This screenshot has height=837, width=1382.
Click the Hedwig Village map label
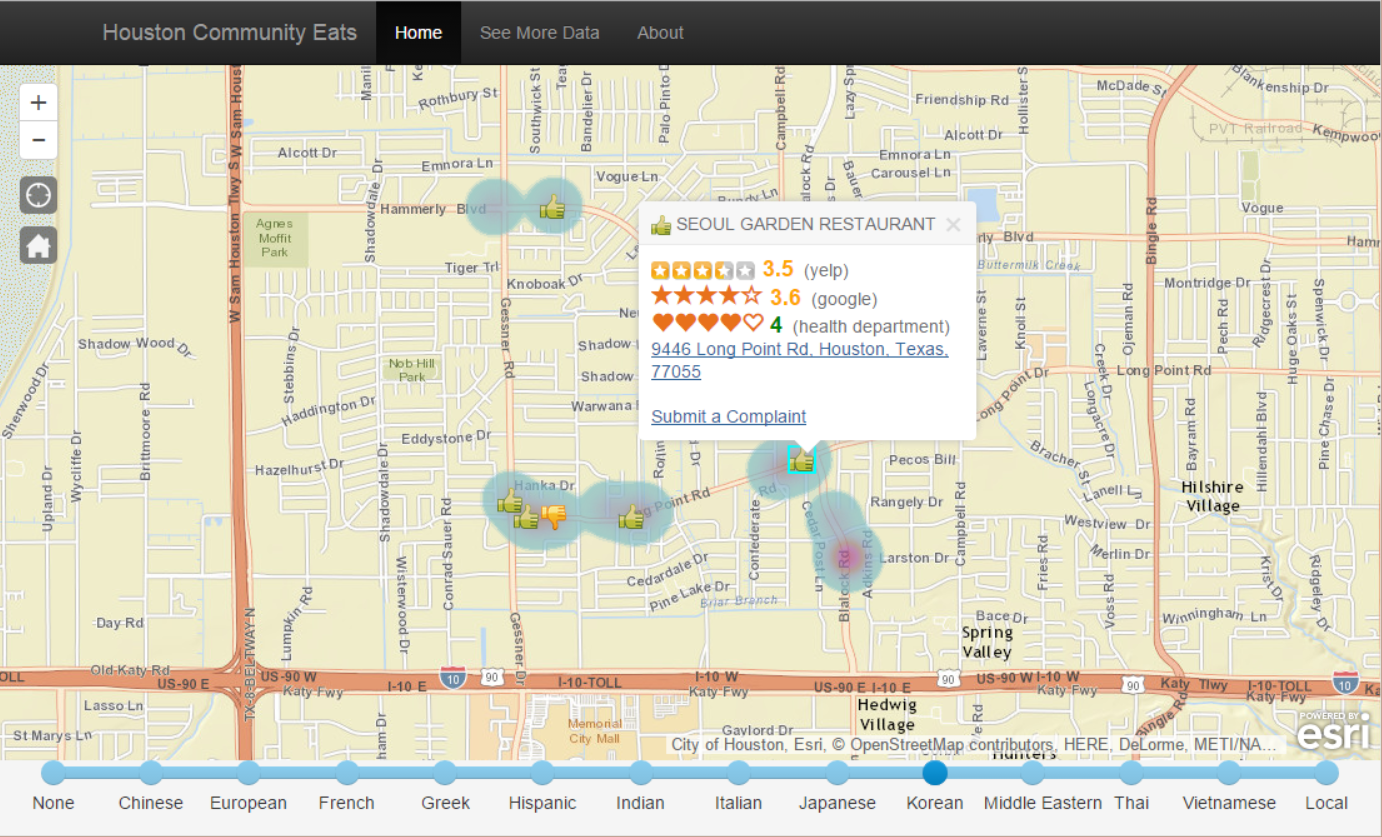887,714
